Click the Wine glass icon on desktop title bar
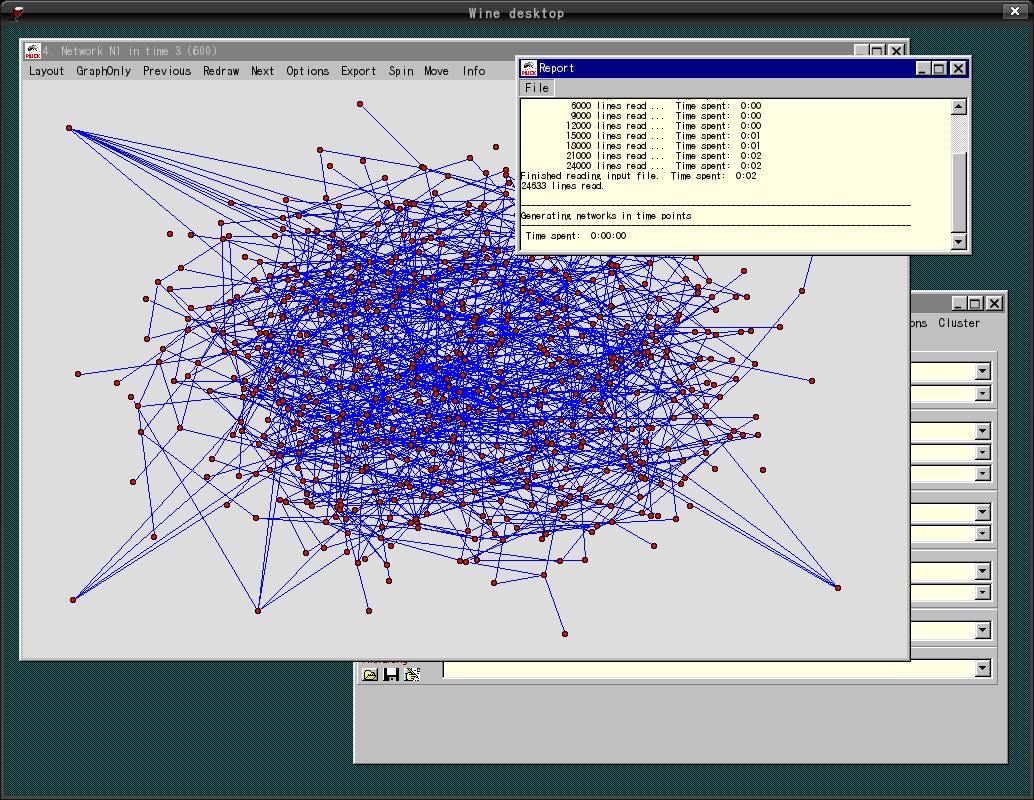 tap(17, 13)
